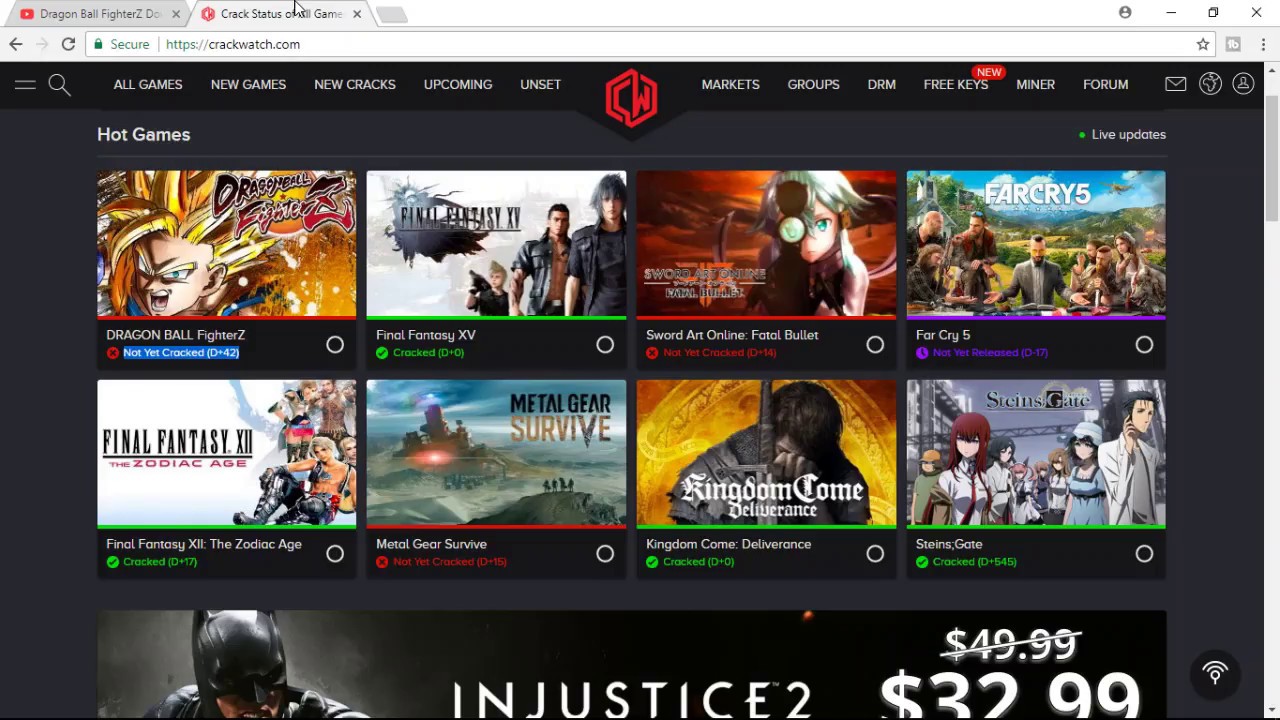Click the floating broadcast icon bottom right
This screenshot has height=720, width=1280.
1215,673
